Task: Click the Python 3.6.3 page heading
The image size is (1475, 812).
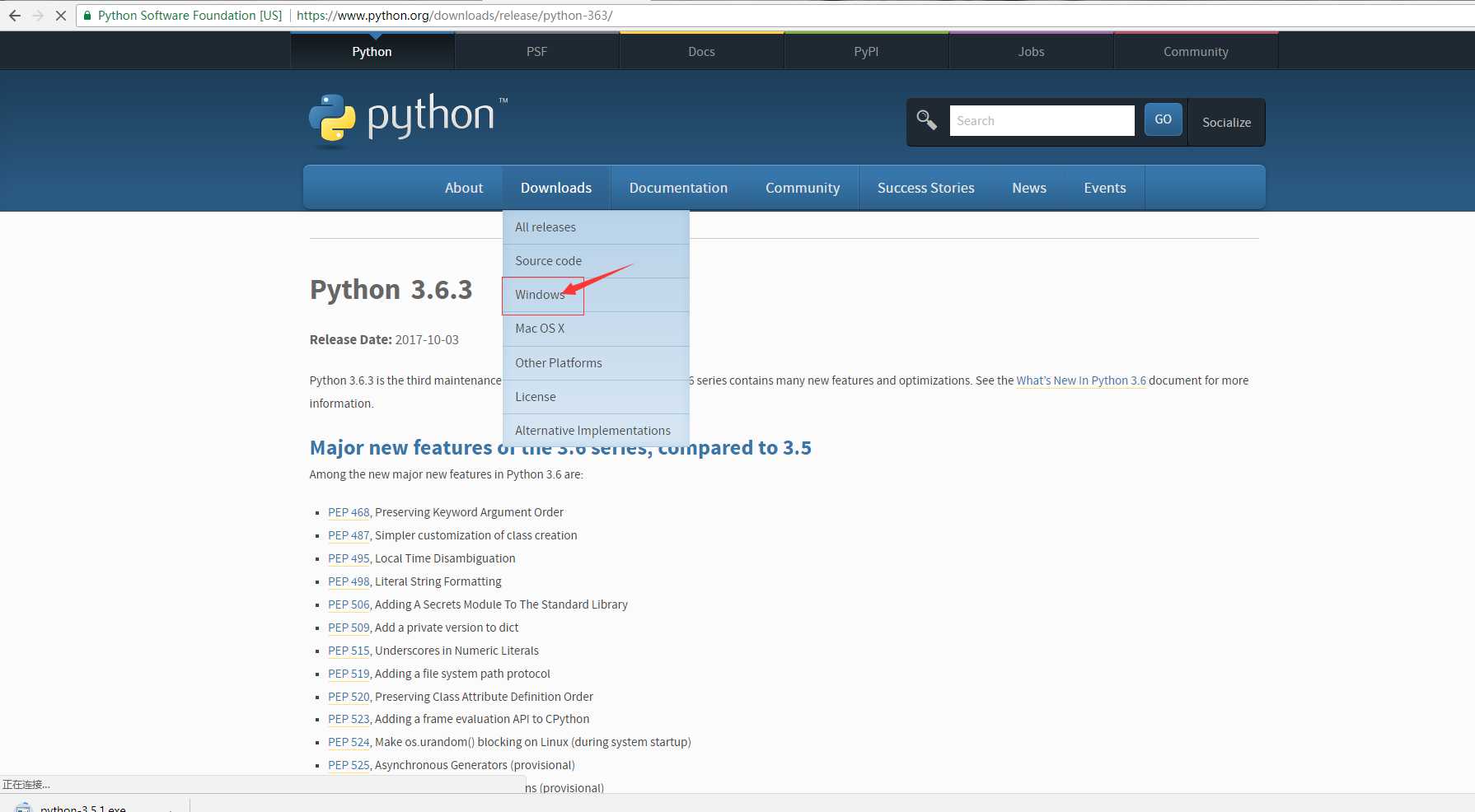Action: [x=391, y=290]
